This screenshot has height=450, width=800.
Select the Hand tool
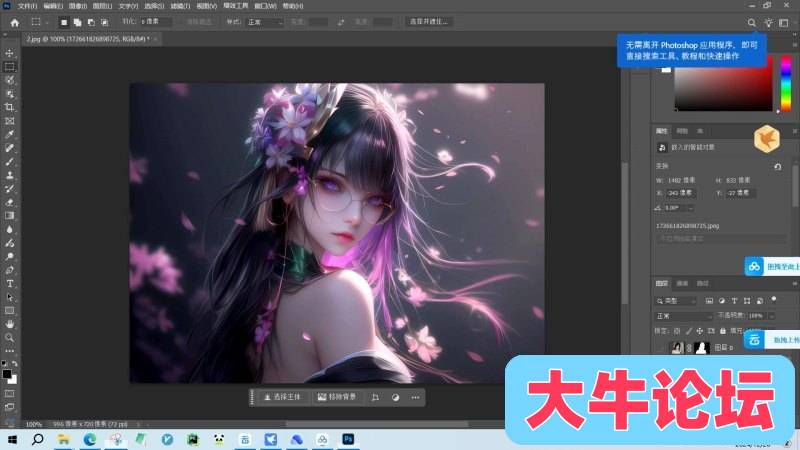(x=9, y=324)
